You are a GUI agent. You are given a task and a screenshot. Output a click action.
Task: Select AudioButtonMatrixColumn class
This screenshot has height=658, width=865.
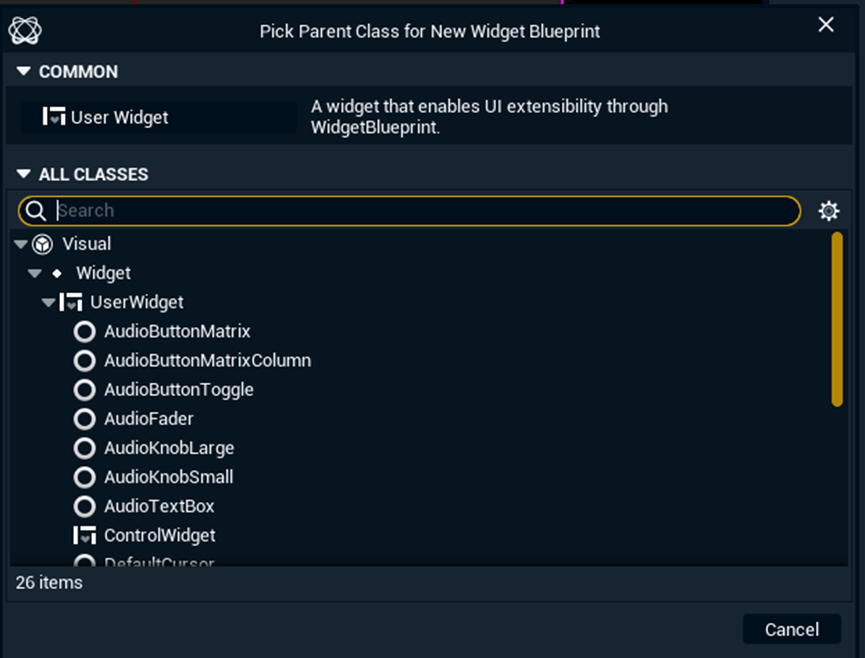click(207, 360)
